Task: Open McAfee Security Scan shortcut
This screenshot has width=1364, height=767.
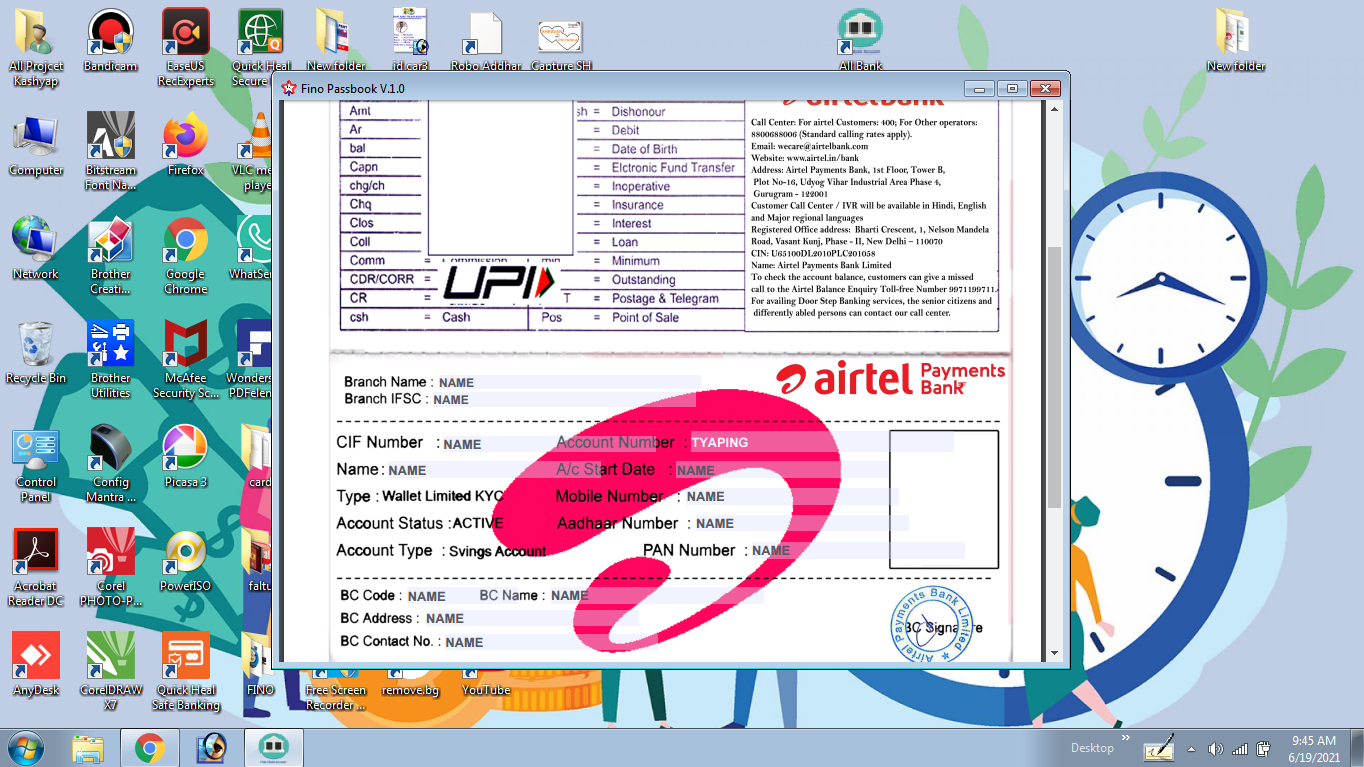Action: pos(186,359)
